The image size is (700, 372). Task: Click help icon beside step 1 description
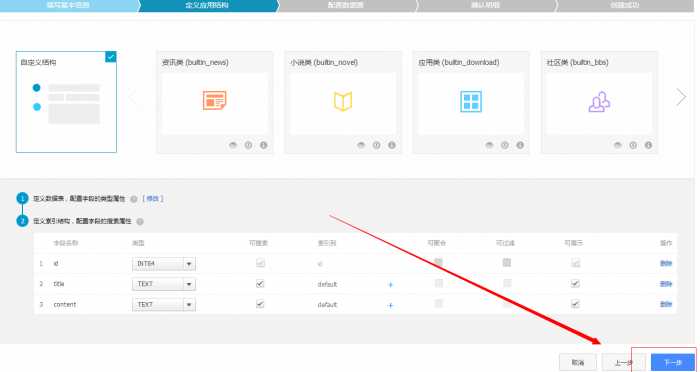click(x=133, y=199)
